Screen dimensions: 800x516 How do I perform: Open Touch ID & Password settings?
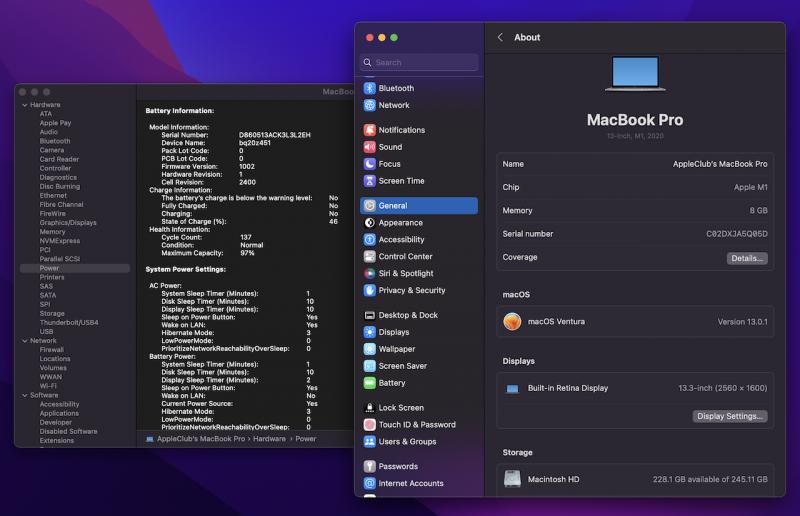[416, 424]
